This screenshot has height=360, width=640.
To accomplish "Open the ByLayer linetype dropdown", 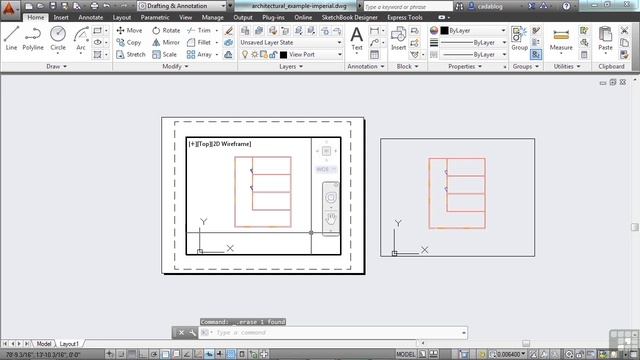I will pos(473,54).
